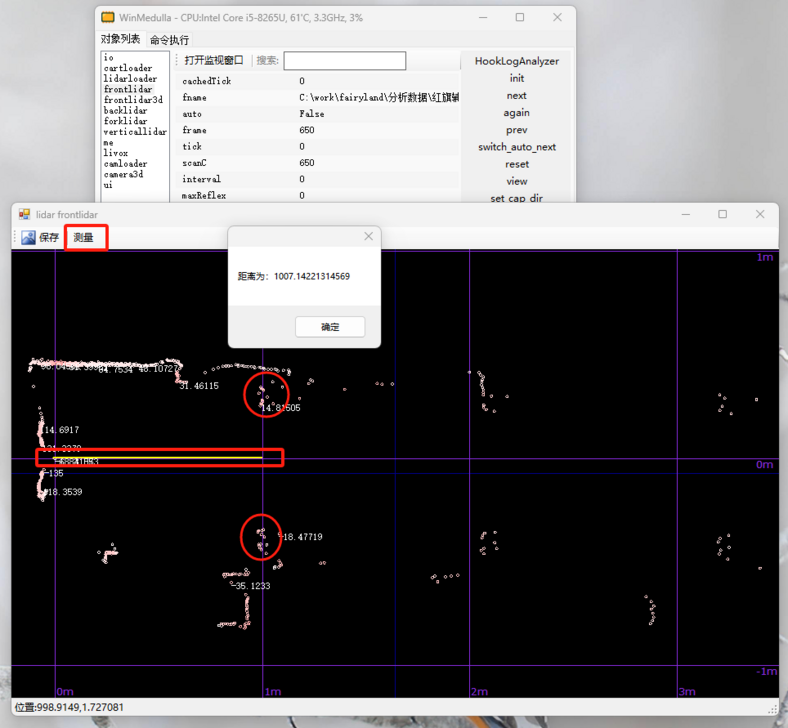Select verticallidar in the object list
This screenshot has width=788, height=728.
135,132
